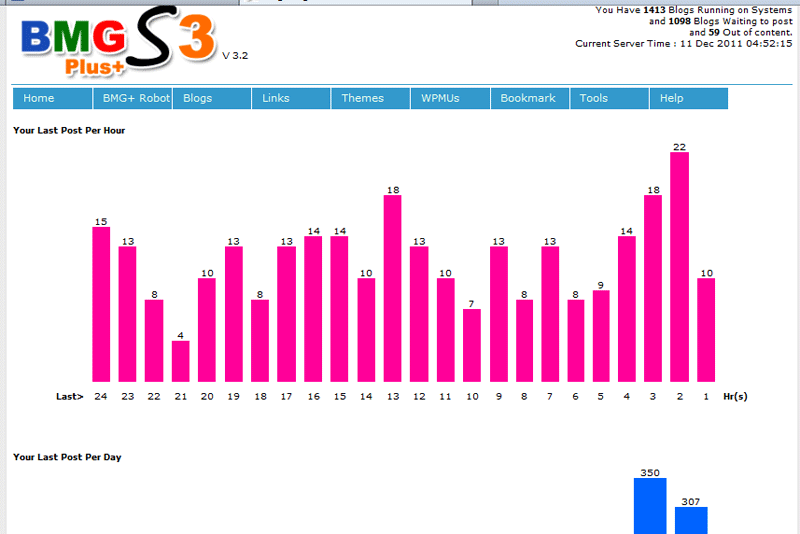Image resolution: width=800 pixels, height=534 pixels.
Task: Click the server time '11 Dec 2011 04:52:15'
Action: pos(736,43)
